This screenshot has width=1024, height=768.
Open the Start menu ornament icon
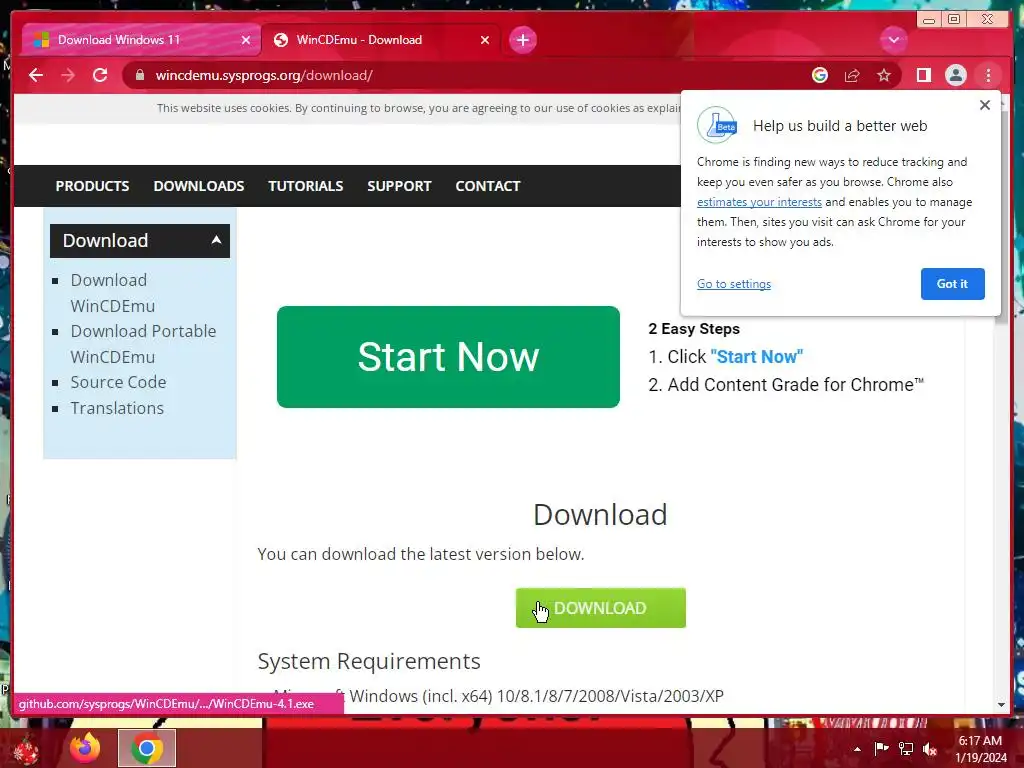(x=25, y=750)
